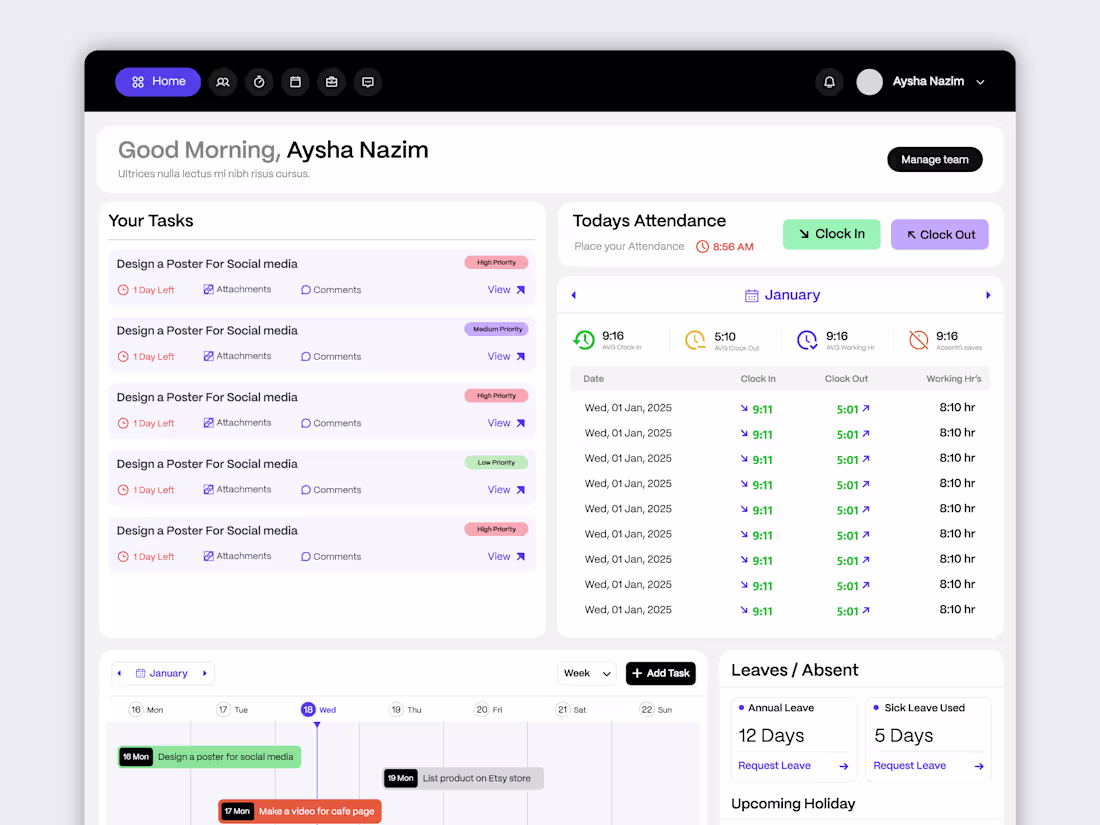1100x825 pixels.
Task: Click the Date column header
Action: 593,379
